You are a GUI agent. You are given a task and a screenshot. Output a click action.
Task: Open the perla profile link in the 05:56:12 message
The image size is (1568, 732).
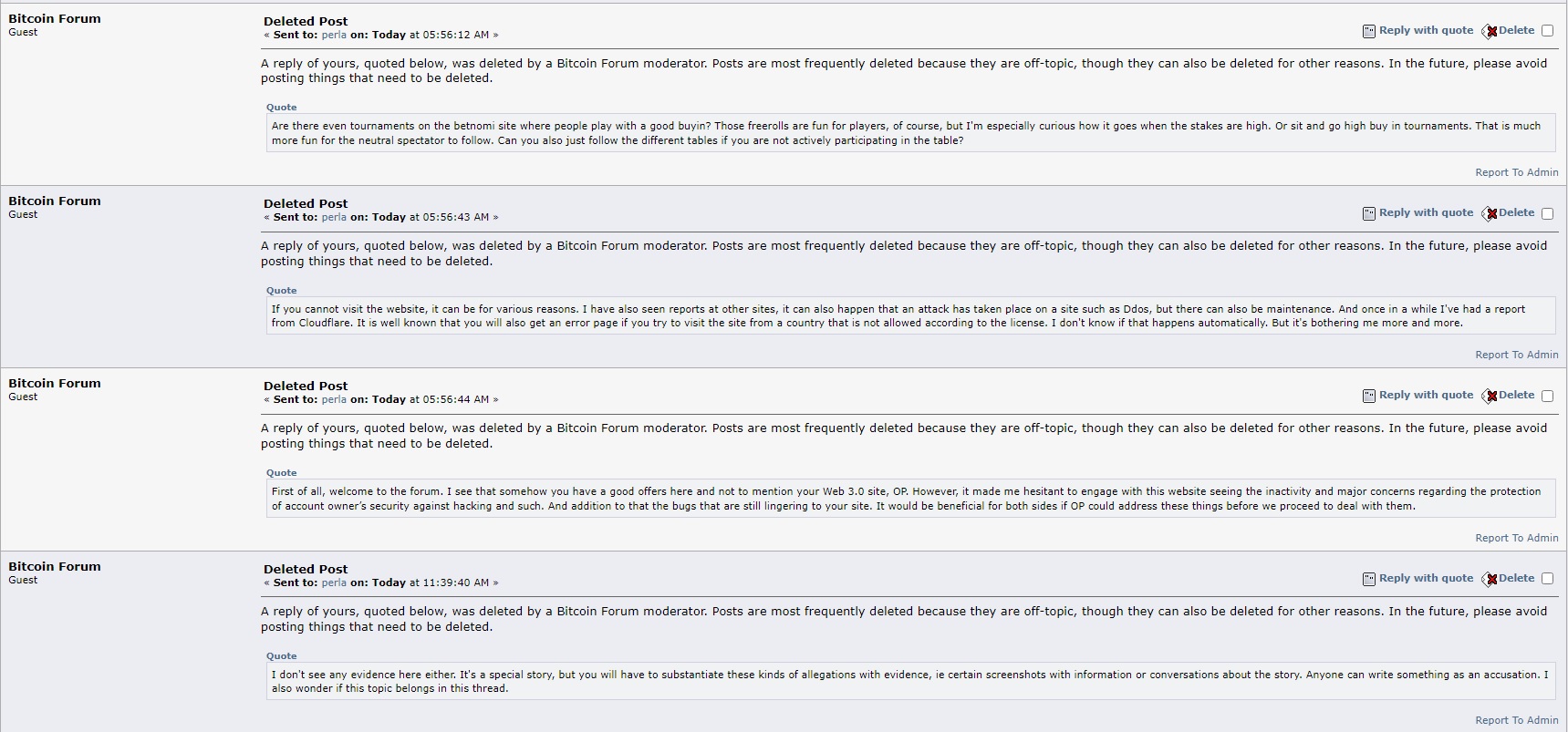pos(334,35)
